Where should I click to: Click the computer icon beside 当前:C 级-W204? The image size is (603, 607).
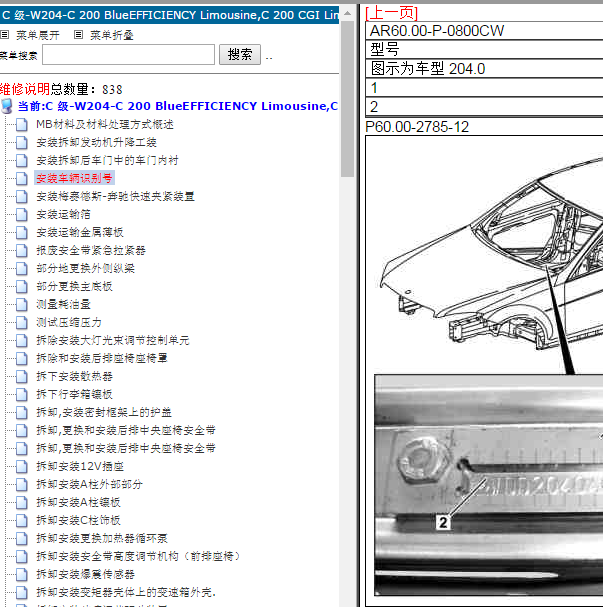coord(7,106)
